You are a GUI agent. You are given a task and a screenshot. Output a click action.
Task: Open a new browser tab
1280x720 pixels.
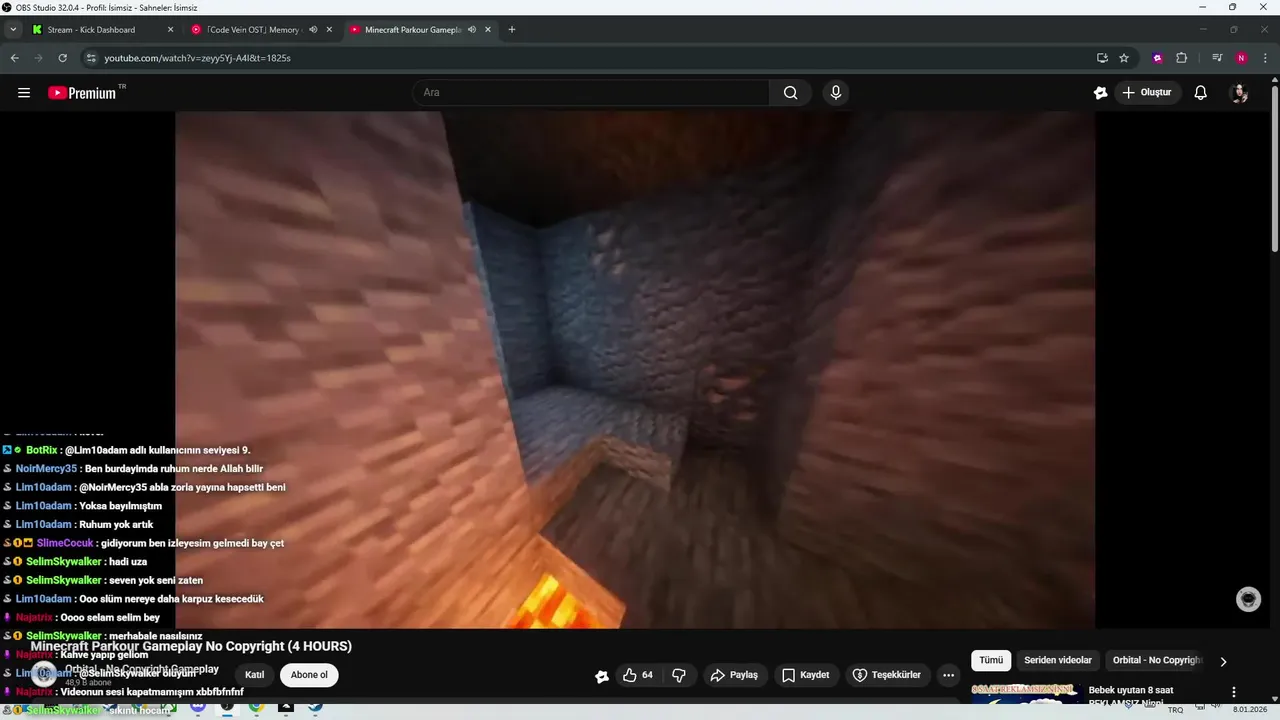[512, 29]
